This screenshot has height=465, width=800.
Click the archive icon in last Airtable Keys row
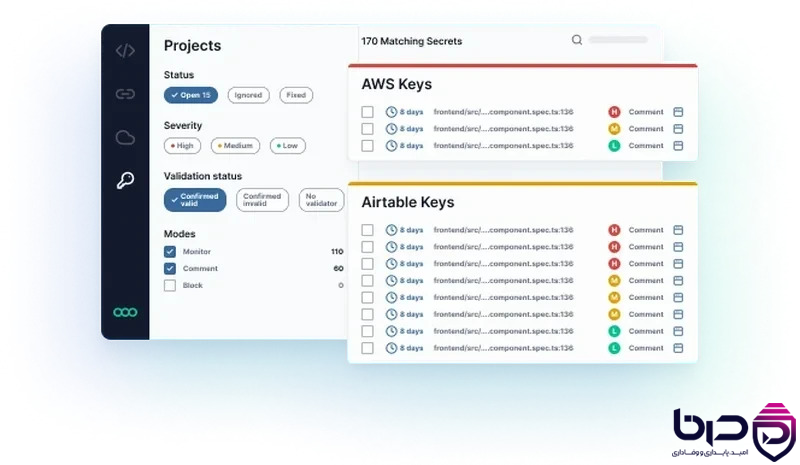tap(678, 348)
